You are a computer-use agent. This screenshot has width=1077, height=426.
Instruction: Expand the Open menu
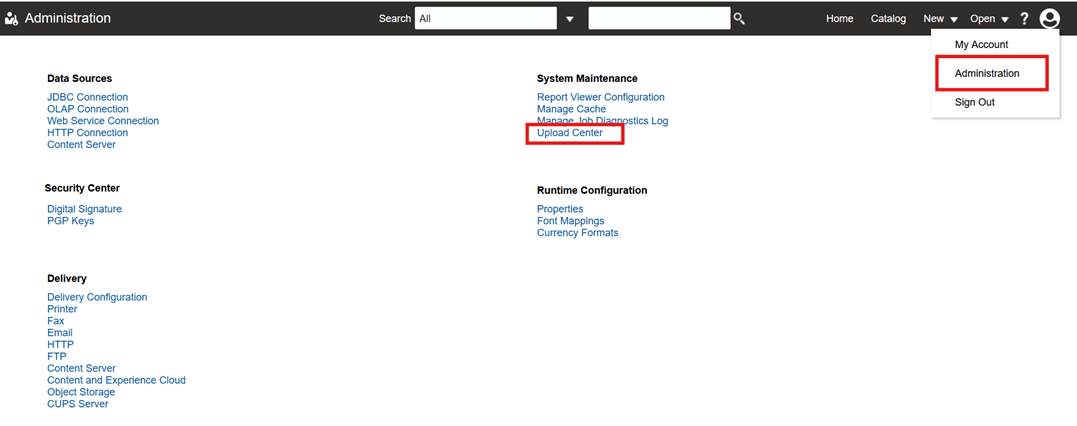tap(989, 19)
